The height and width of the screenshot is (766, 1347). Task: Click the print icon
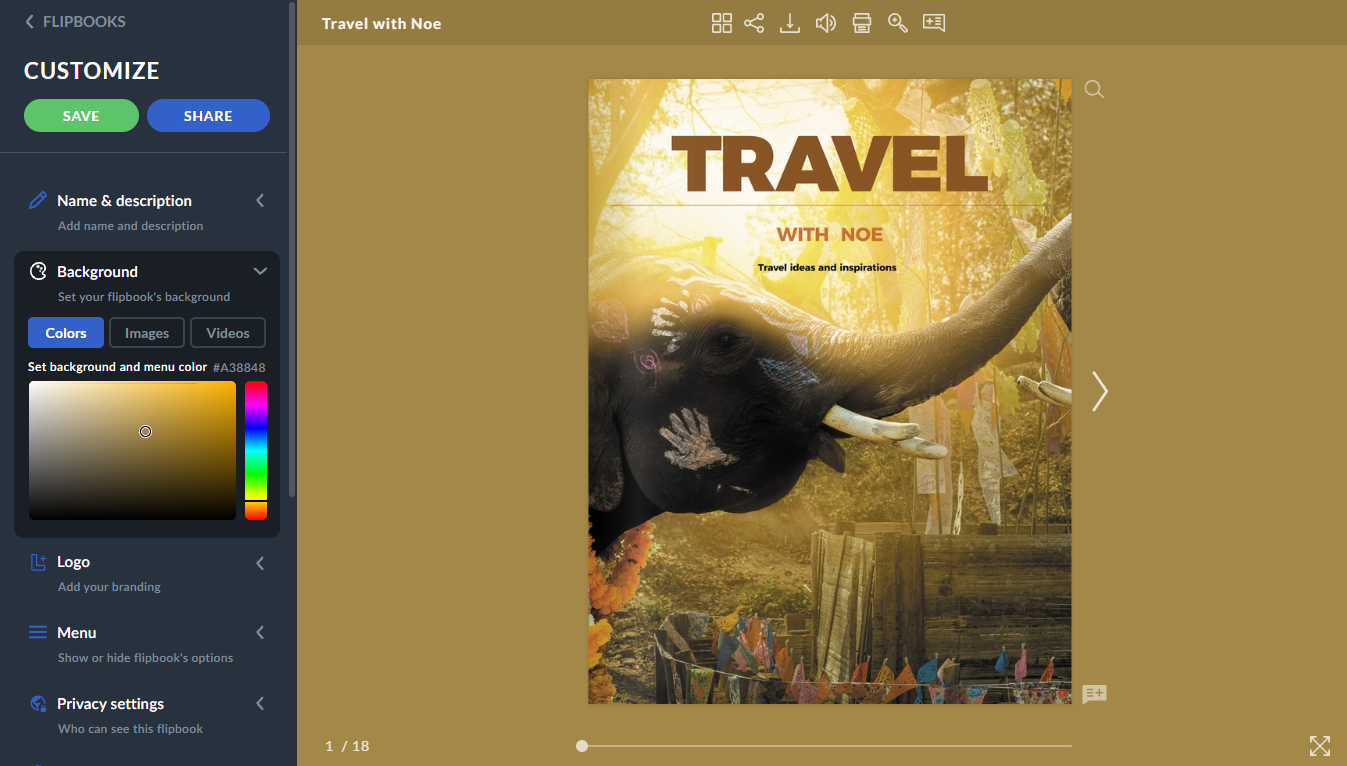(862, 23)
